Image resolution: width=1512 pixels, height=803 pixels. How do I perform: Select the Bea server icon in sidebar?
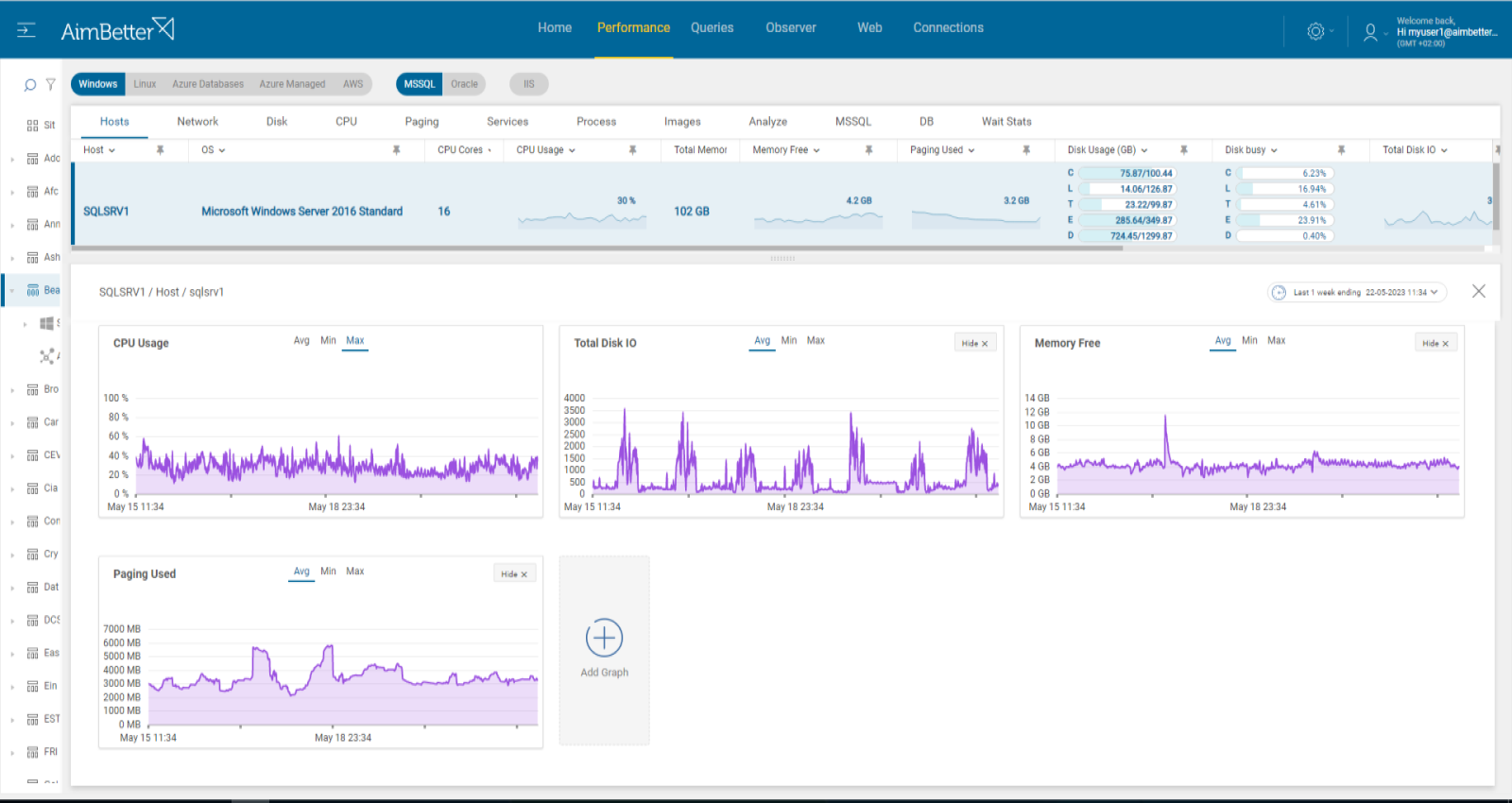coord(33,291)
